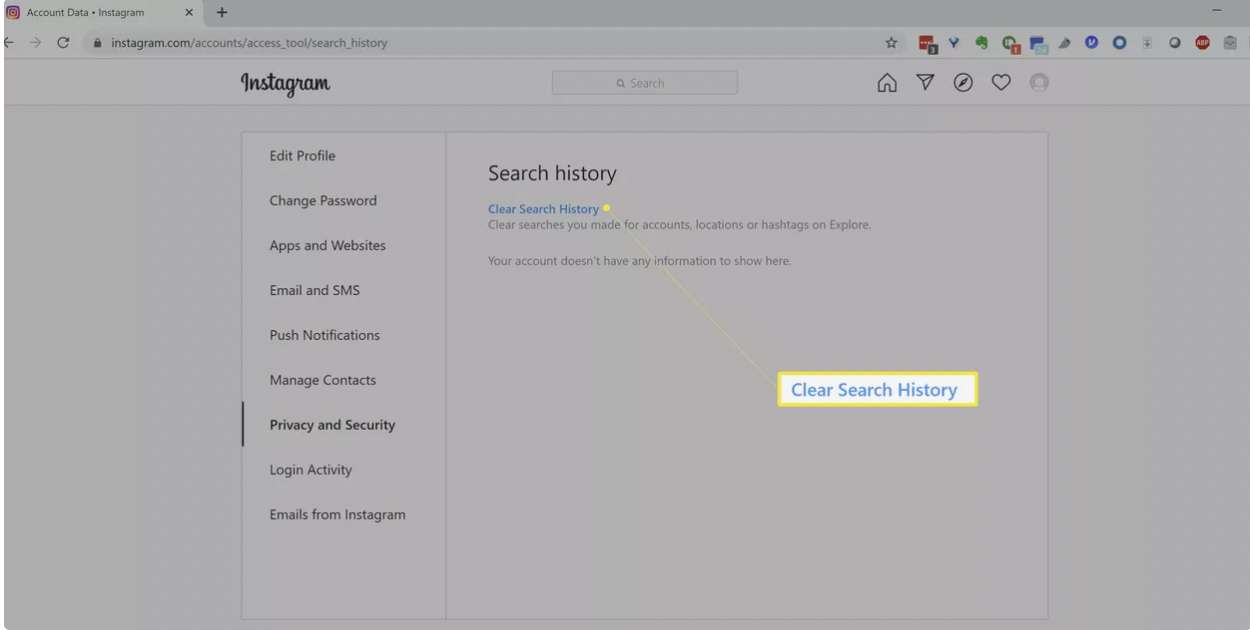Bookmark the page with the star icon
Screen dimensions: 1250x630
890,42
